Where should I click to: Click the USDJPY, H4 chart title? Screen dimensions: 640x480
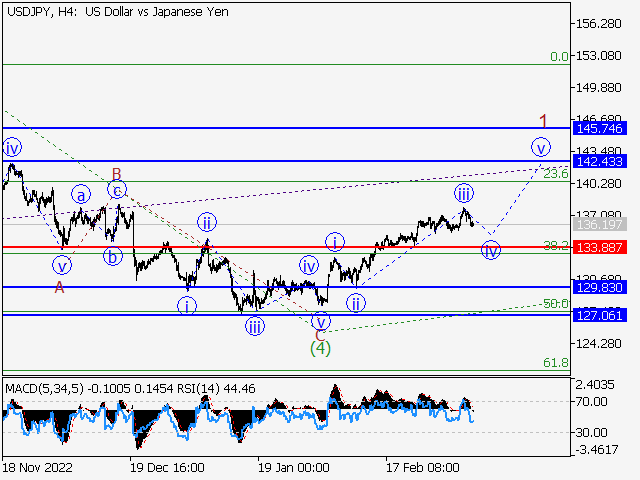pos(118,12)
